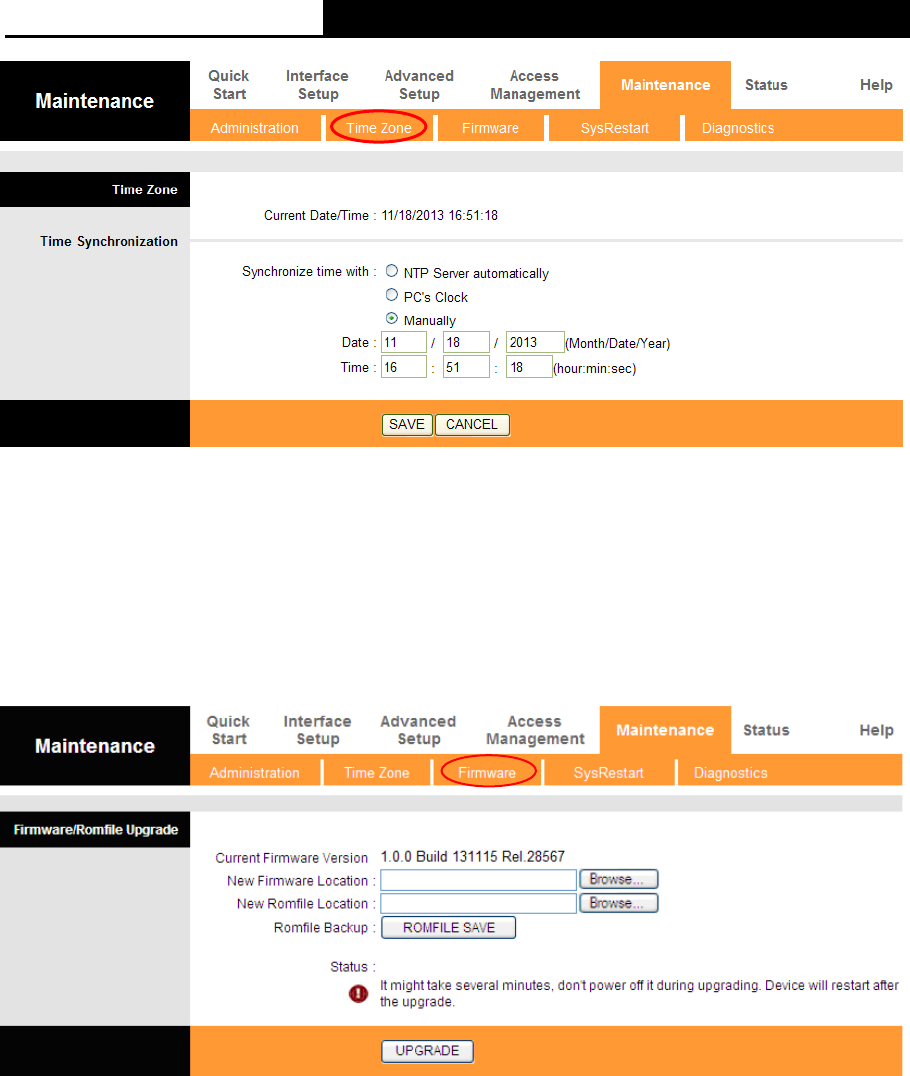
Task: Open Diagnostics submenu on the Firmware page
Action: click(x=731, y=773)
